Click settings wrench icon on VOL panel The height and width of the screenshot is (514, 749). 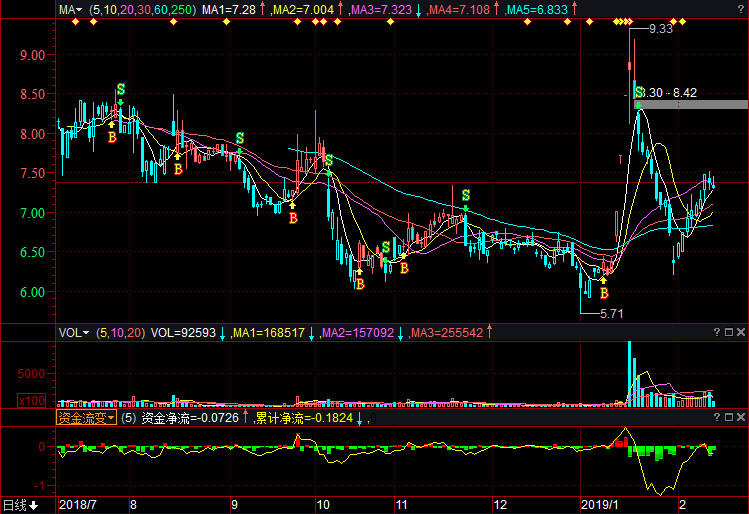pyautogui.click(x=729, y=332)
